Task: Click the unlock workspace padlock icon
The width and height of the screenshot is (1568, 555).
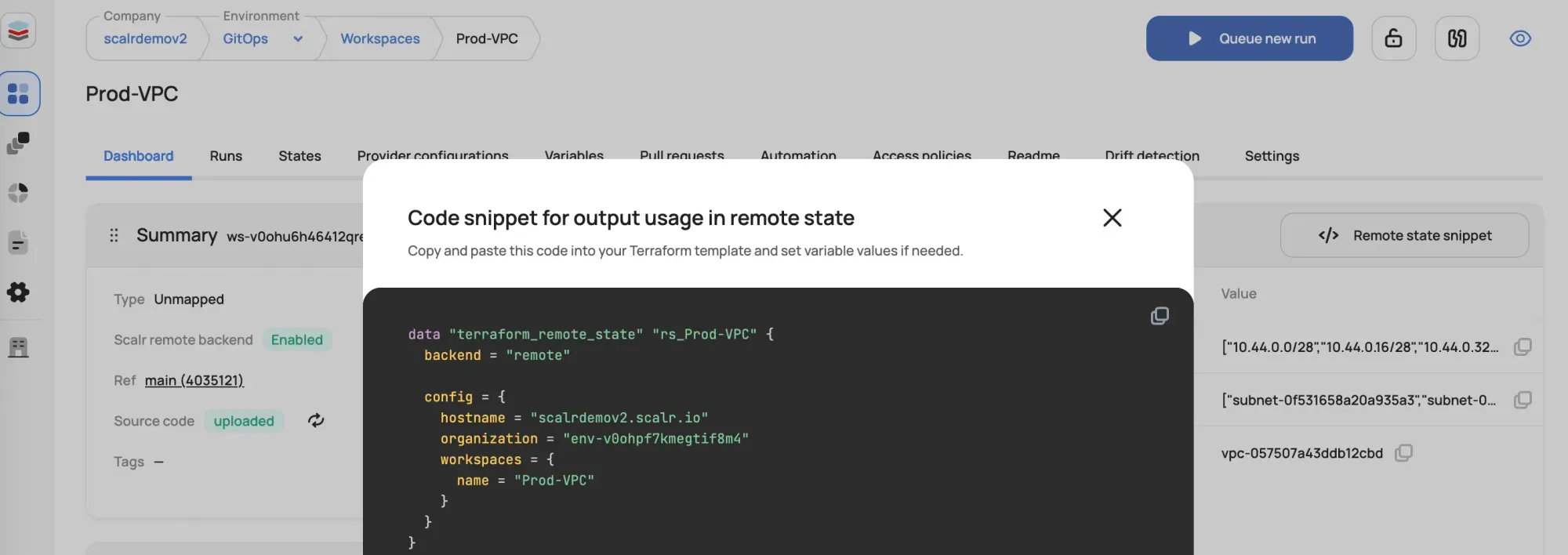Action: coord(1393,38)
